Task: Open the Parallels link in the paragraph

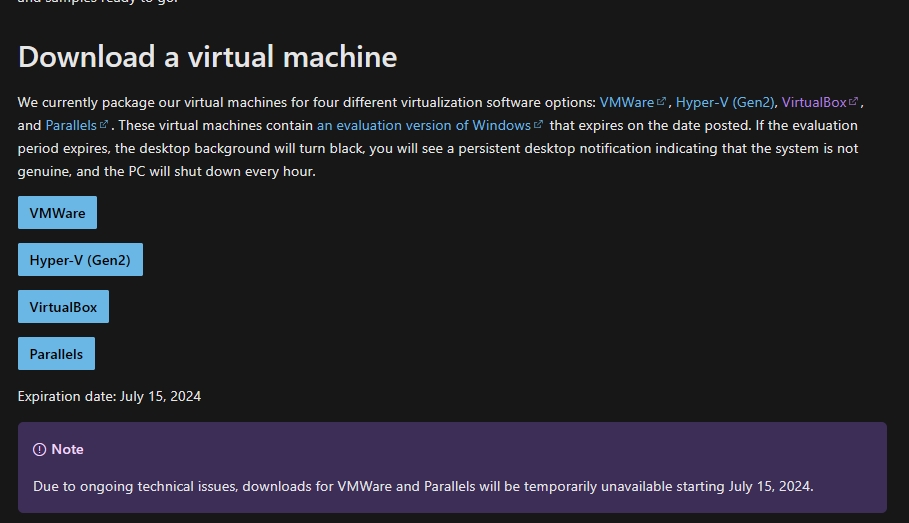Action: 71,126
